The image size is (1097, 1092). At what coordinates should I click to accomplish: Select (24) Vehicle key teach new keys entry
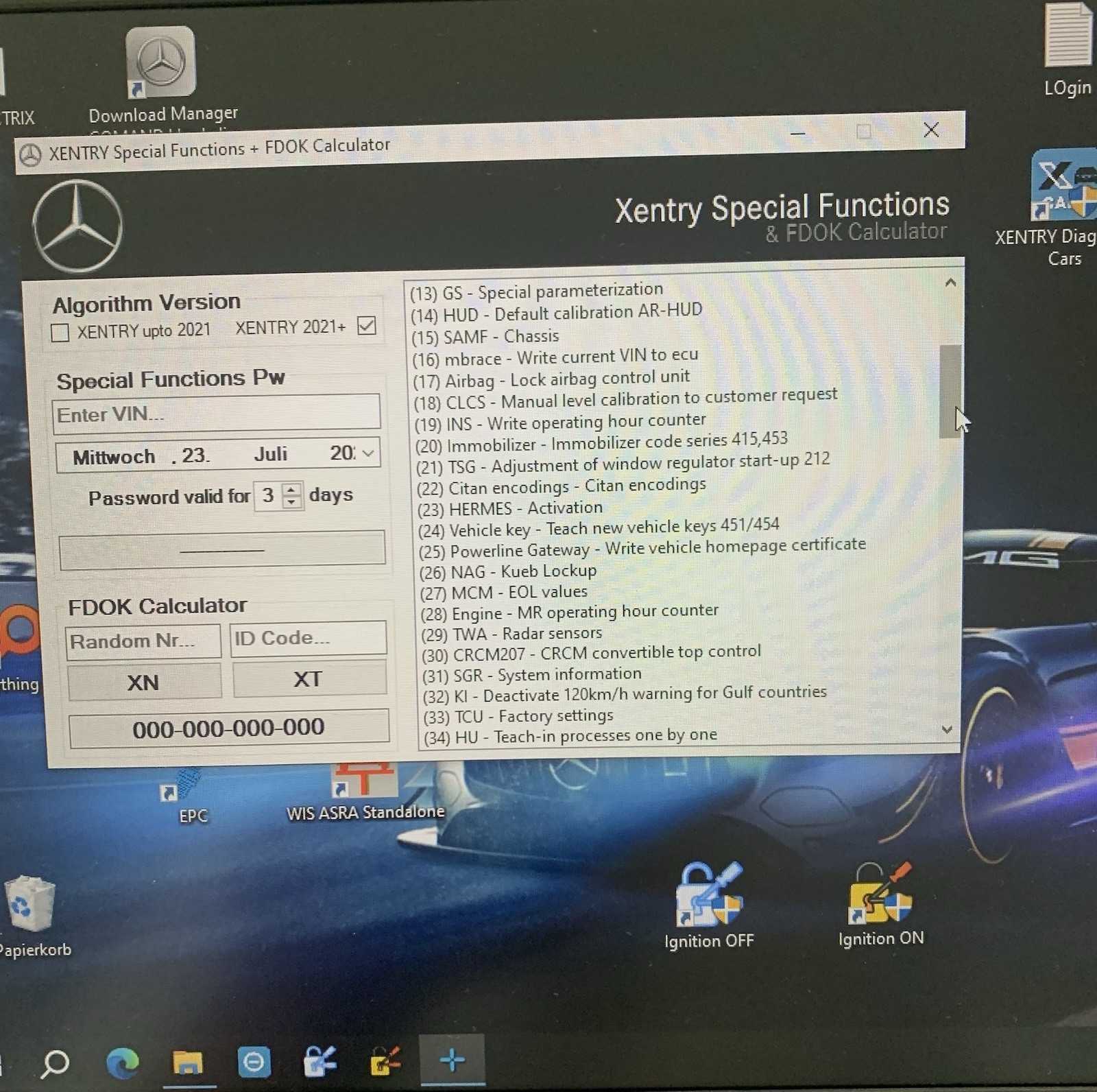[x=599, y=528]
